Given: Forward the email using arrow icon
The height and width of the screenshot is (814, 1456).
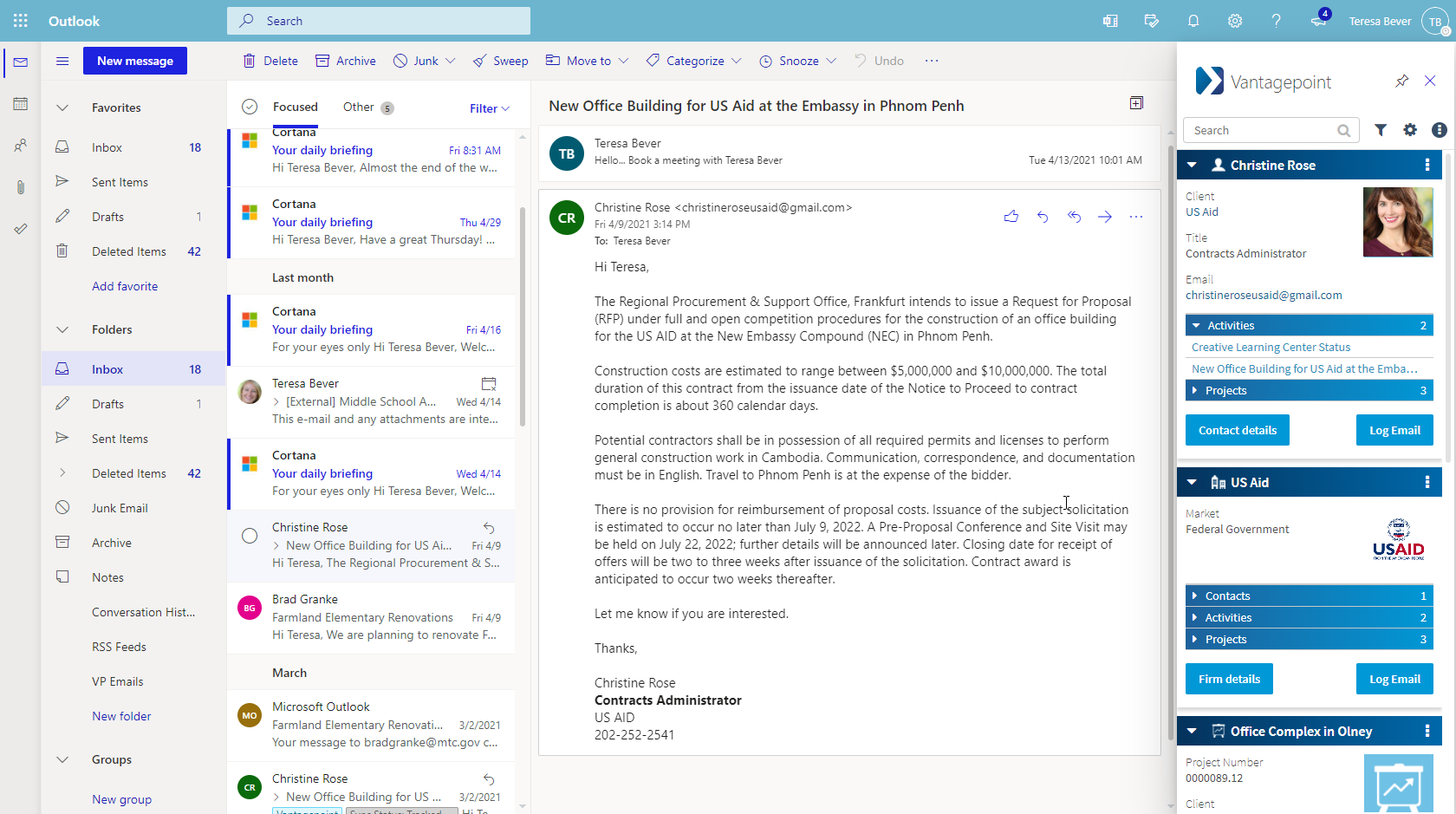Looking at the screenshot, I should [x=1105, y=217].
